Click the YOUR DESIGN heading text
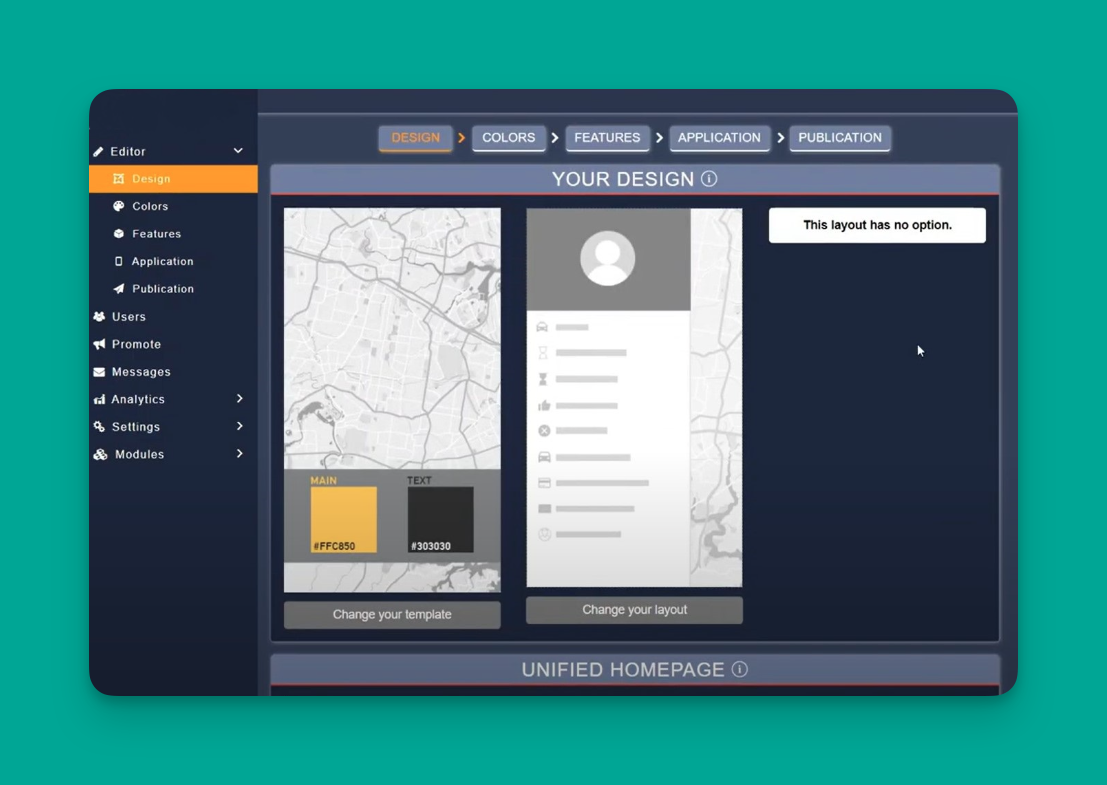 click(x=623, y=179)
